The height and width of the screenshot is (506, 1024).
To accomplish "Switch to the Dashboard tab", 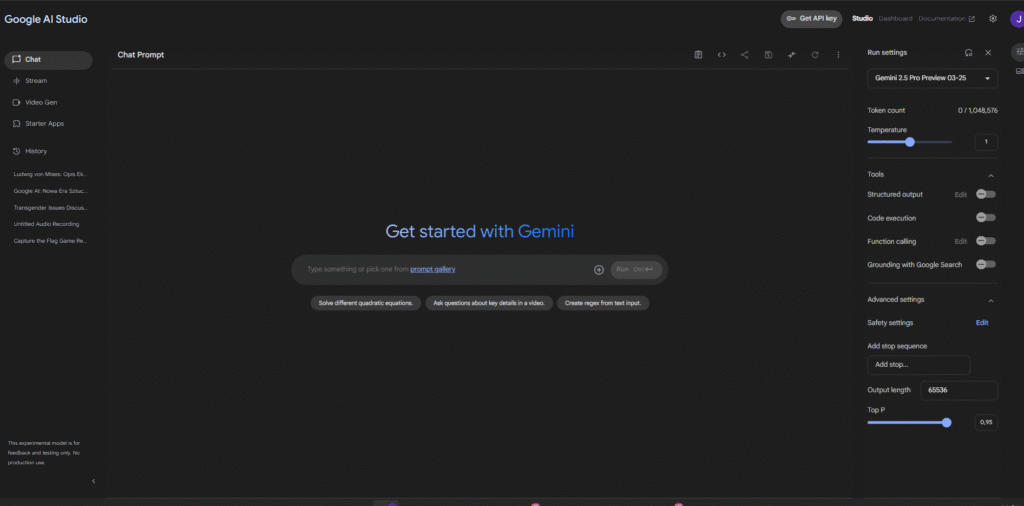I will (x=895, y=18).
